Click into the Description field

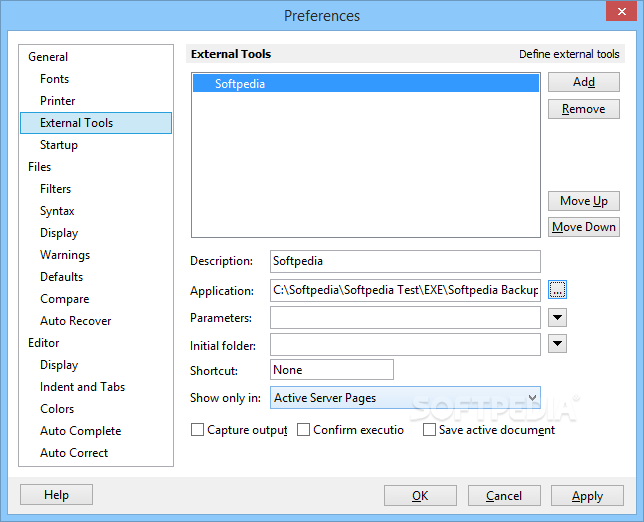click(x=405, y=261)
